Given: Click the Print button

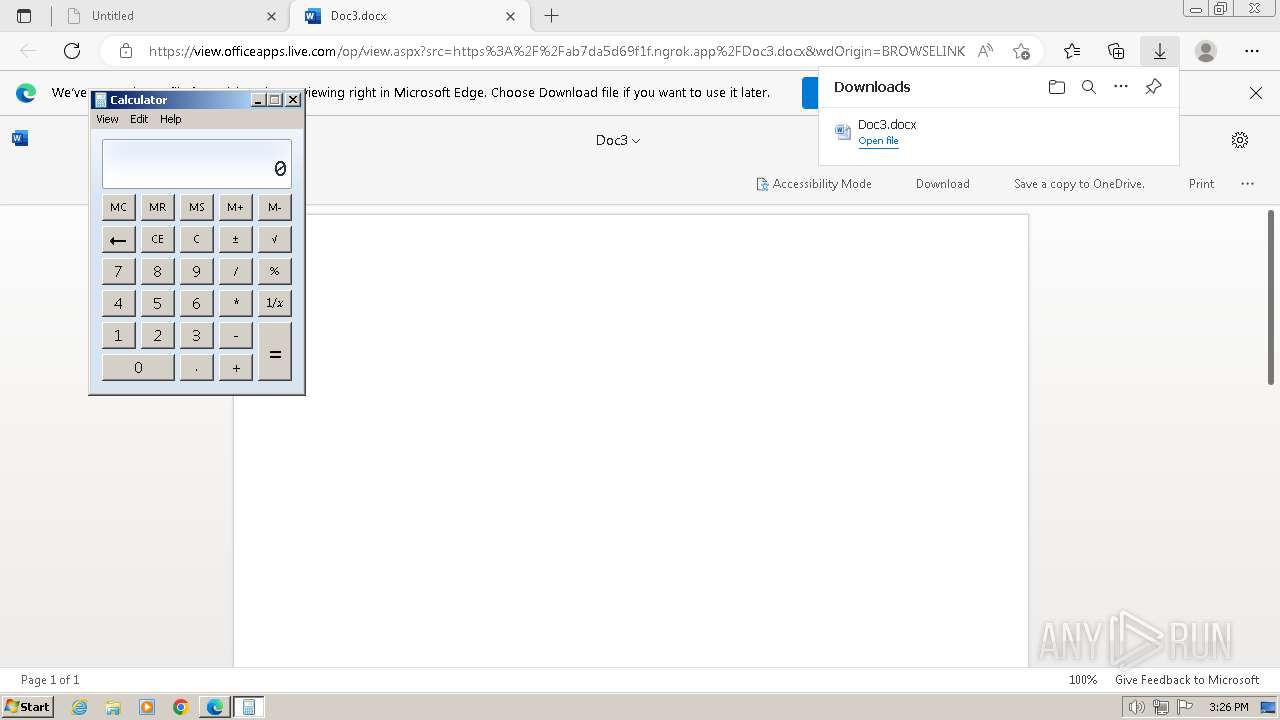Looking at the screenshot, I should (1201, 184).
